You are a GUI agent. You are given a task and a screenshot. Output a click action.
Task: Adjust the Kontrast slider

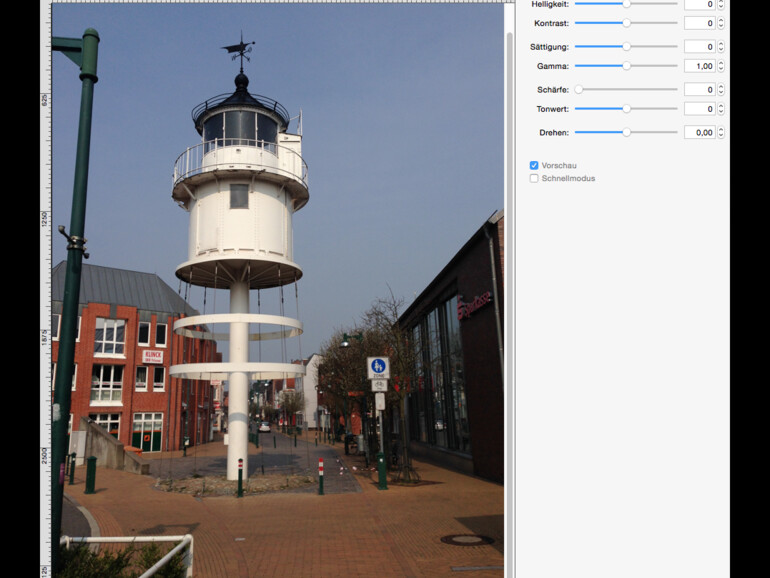pyautogui.click(x=626, y=23)
